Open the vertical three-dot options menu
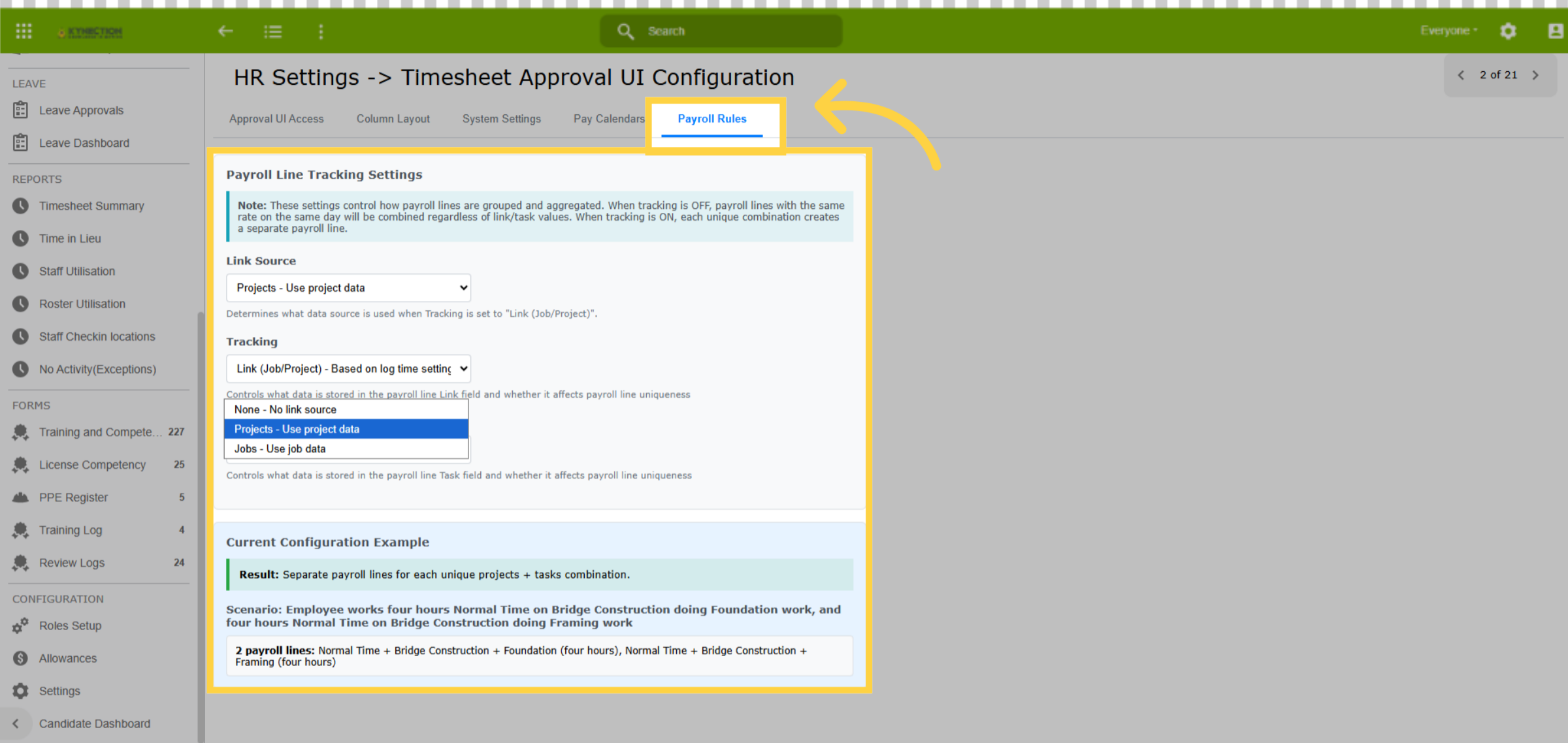The width and height of the screenshot is (1568, 743). 321,31
